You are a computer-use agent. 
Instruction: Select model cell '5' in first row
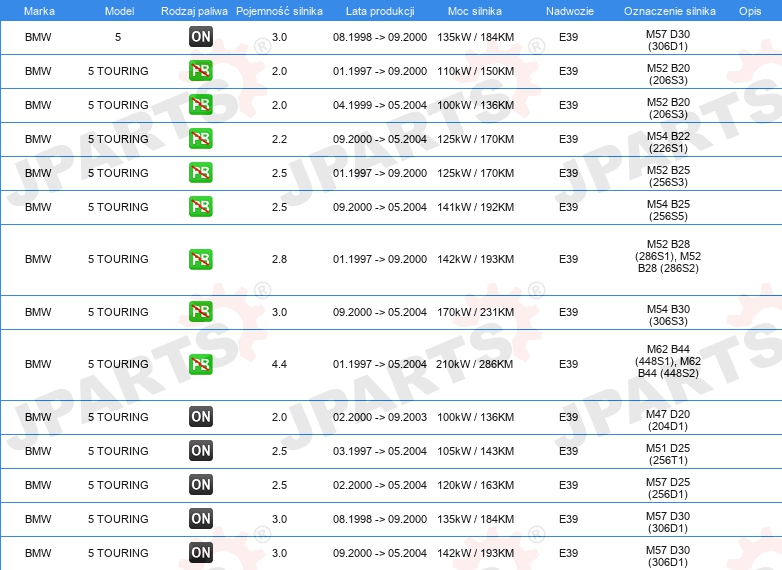tap(118, 37)
